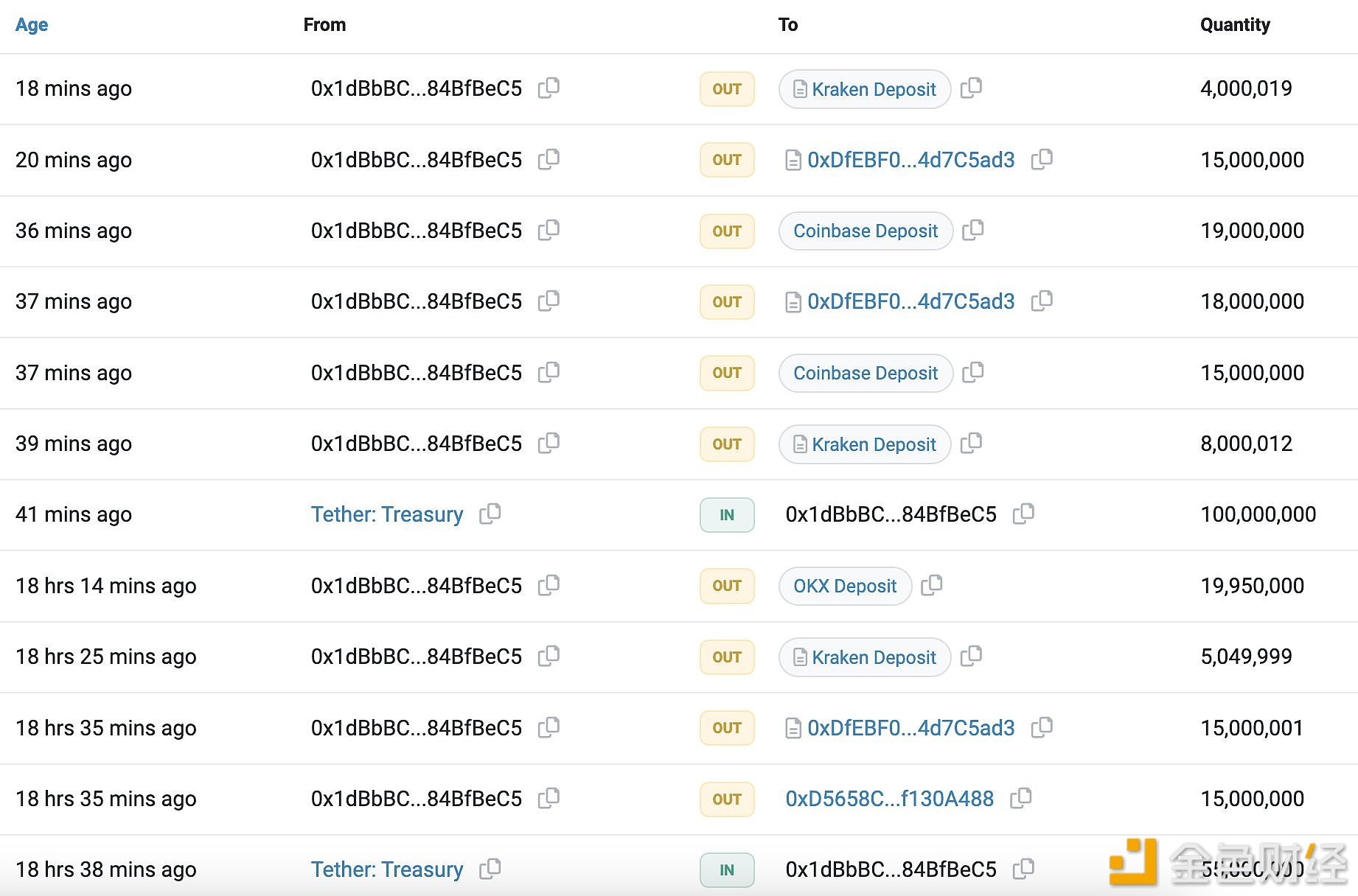The height and width of the screenshot is (896, 1358).
Task: Copy 0xDfEBF0 address in 20 mins ago row
Action: point(1041,159)
